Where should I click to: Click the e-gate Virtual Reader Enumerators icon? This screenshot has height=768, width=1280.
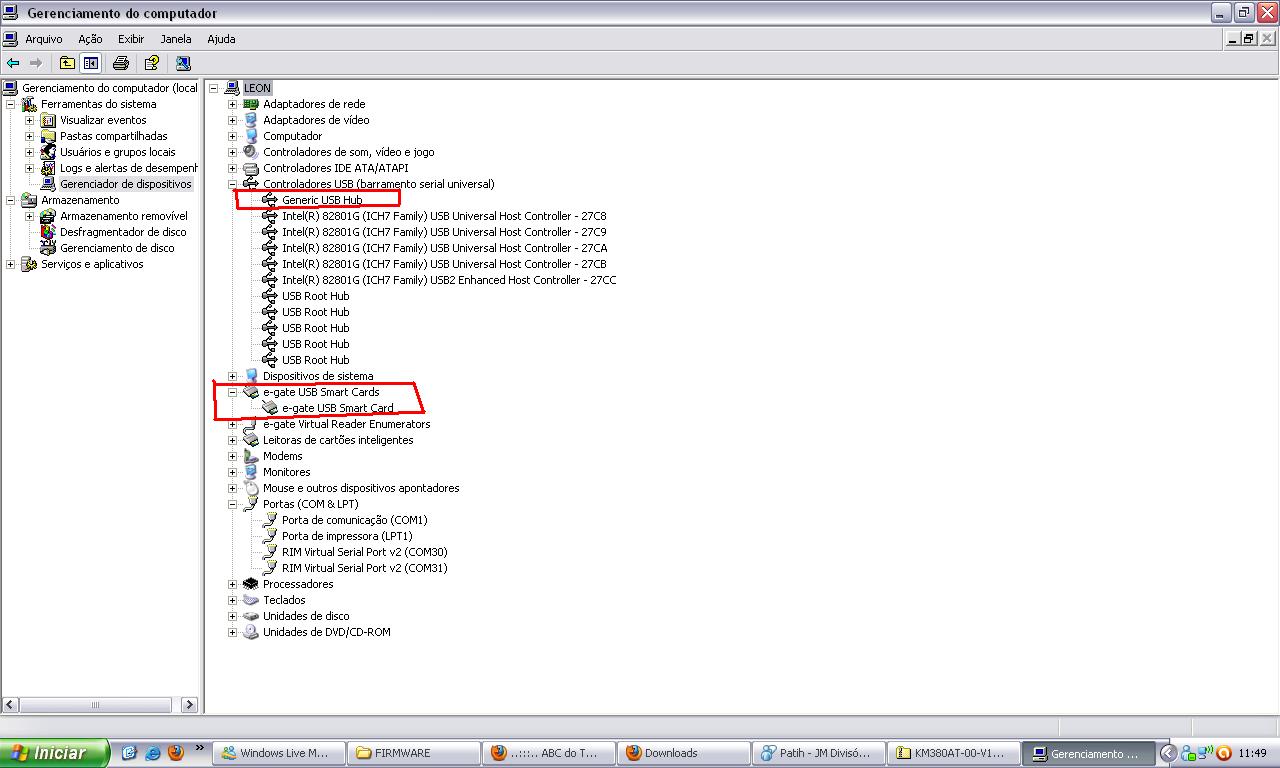(251, 424)
